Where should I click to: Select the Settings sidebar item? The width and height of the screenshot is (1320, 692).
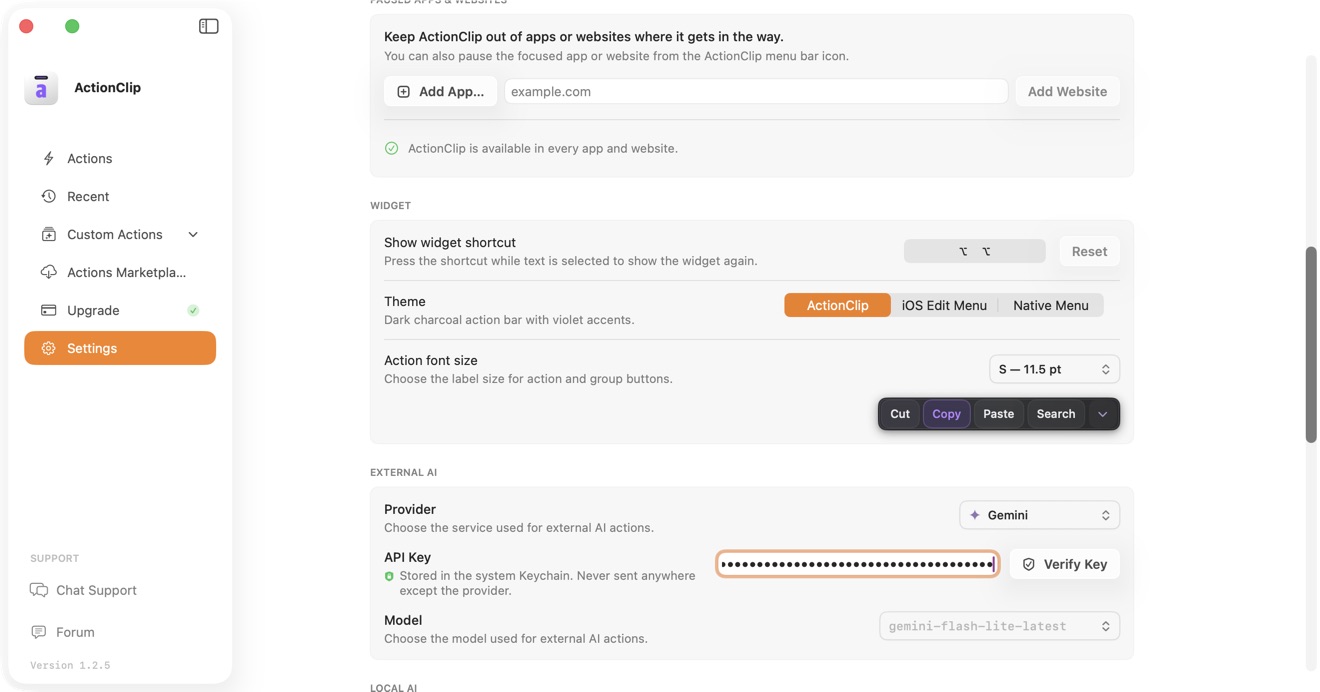(x=120, y=348)
